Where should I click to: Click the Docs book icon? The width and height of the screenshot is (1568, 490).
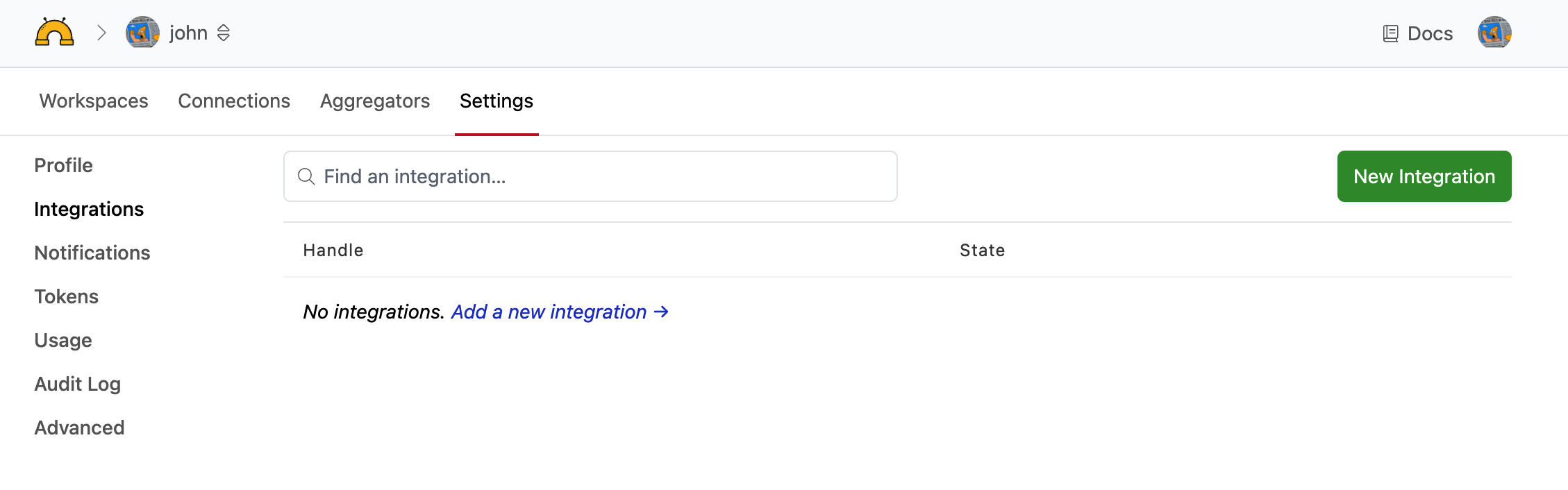[x=1390, y=33]
